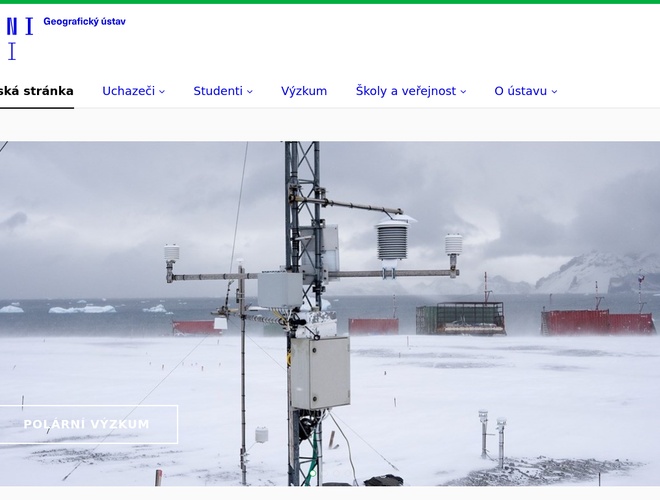Click the POLÁRNÍ VÝZKUM banner button
The image size is (660, 500).
pos(87,424)
